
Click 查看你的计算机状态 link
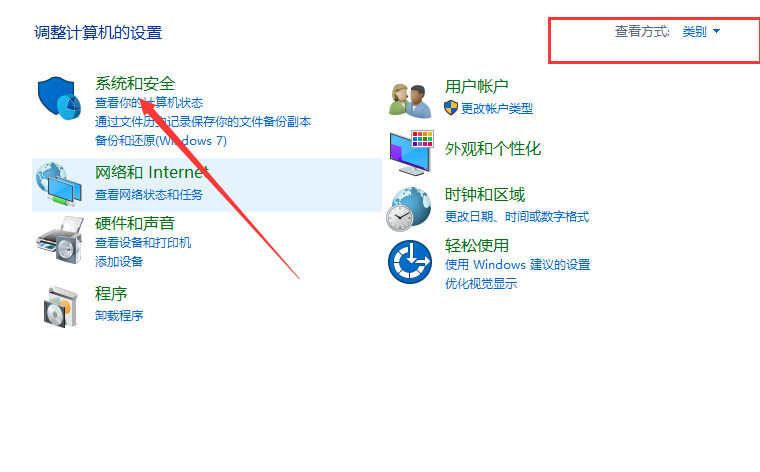point(149,103)
